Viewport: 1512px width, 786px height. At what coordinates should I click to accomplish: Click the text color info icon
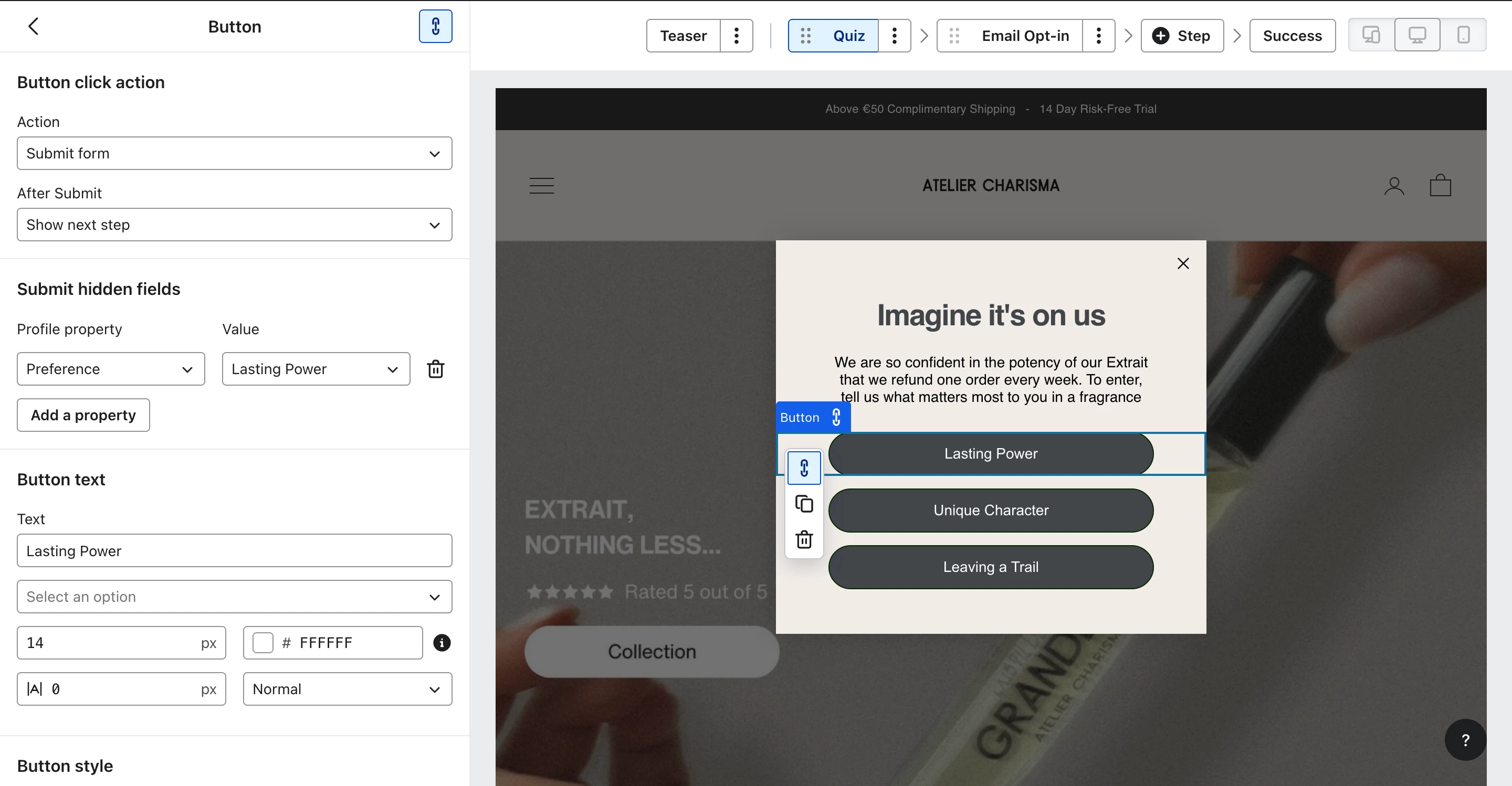pos(442,643)
